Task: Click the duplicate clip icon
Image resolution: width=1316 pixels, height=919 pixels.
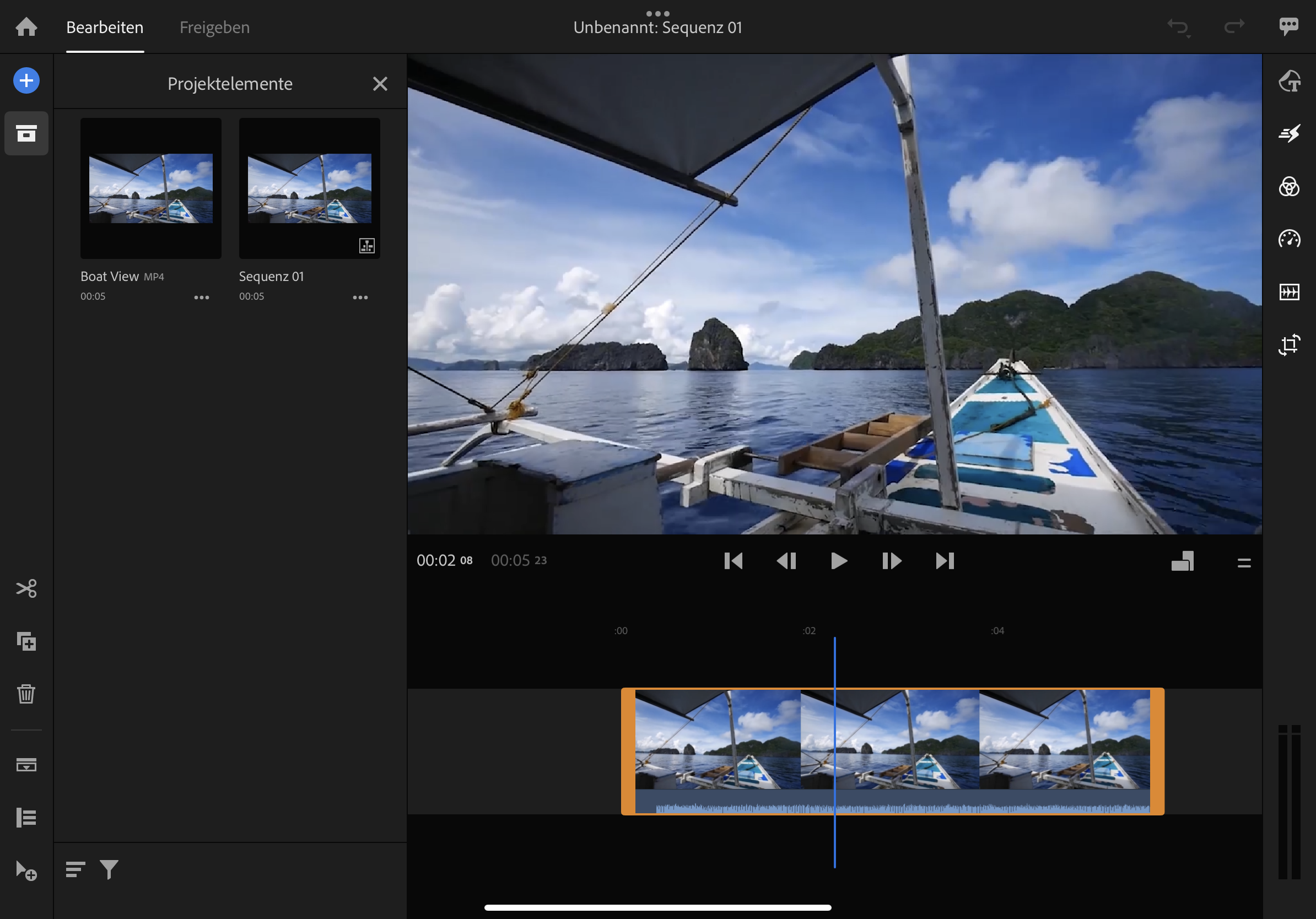Action: [26, 641]
